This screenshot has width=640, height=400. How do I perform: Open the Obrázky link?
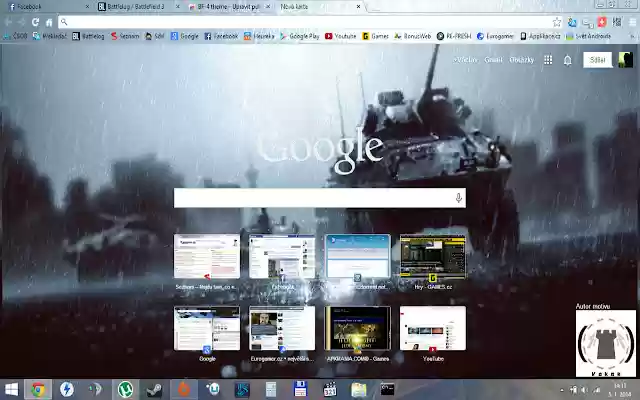522,60
